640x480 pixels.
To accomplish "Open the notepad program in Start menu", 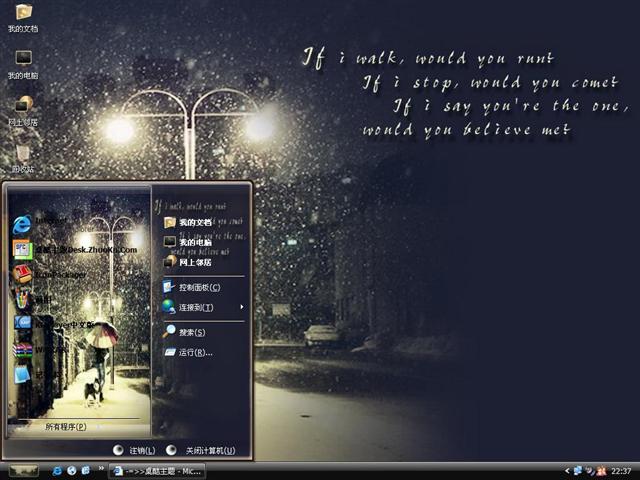I will tap(37, 374).
